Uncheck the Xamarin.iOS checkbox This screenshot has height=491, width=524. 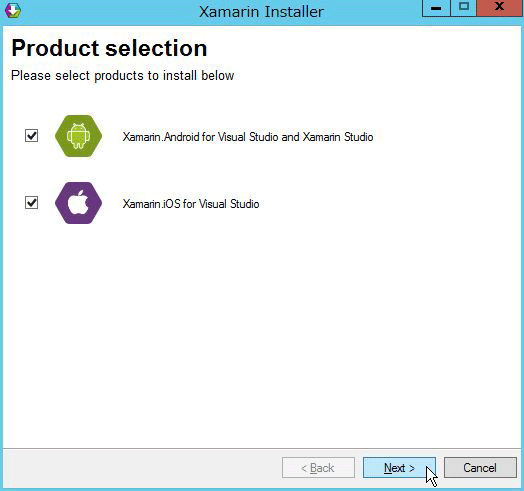(31, 203)
